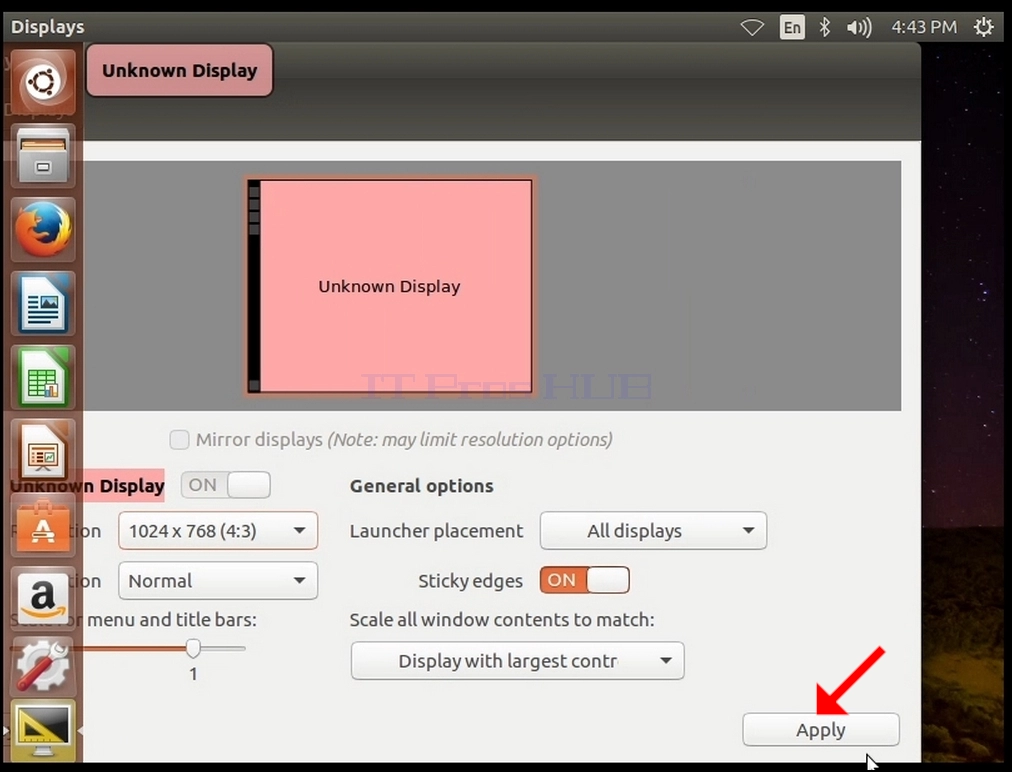Enable the Mirror displays checkbox
The height and width of the screenshot is (772, 1012).
point(179,440)
